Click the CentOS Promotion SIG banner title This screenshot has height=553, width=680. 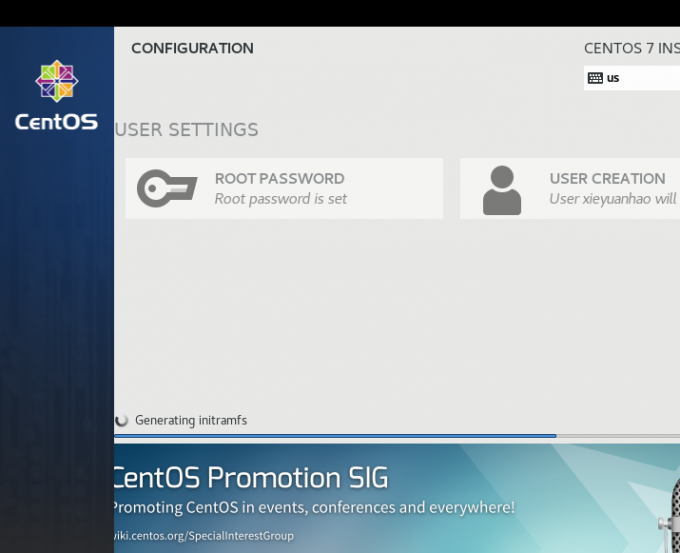click(250, 477)
